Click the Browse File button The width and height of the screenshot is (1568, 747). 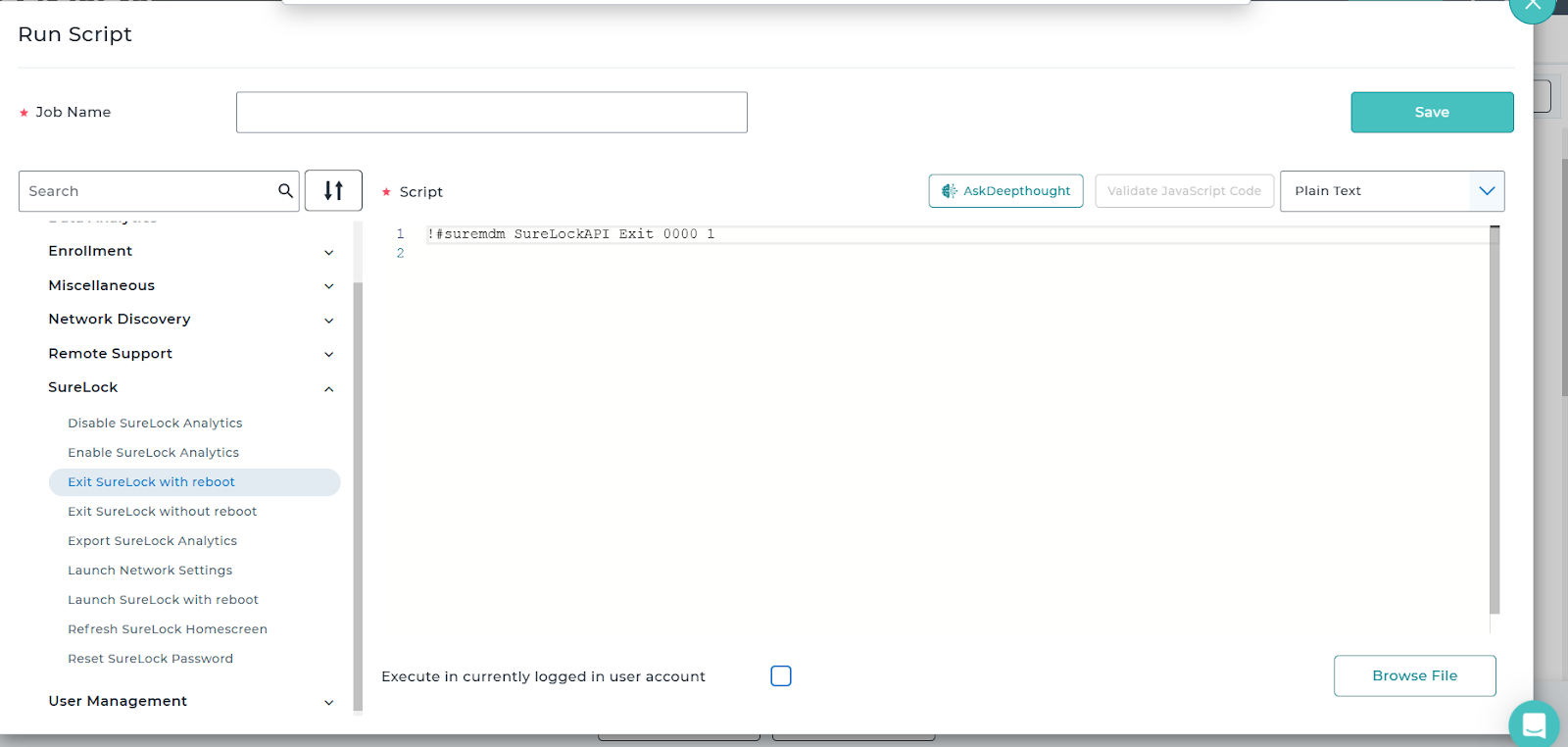click(x=1414, y=676)
